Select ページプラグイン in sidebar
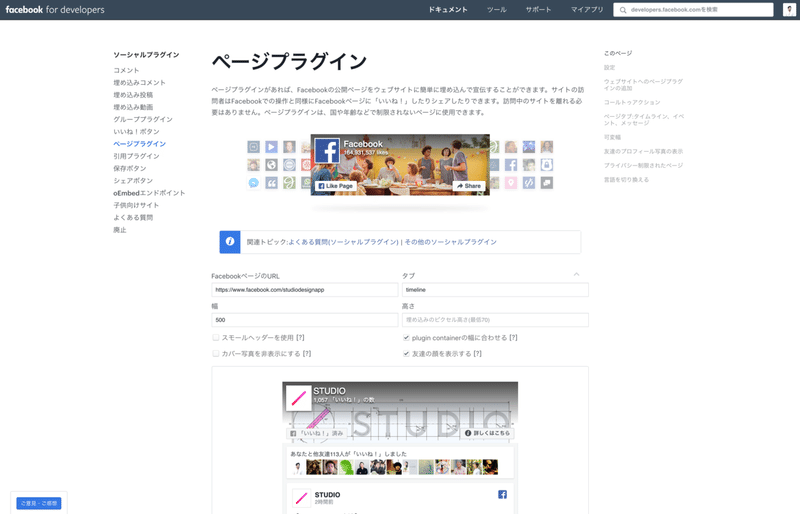Viewport: 800px width, 514px height. [x=139, y=143]
